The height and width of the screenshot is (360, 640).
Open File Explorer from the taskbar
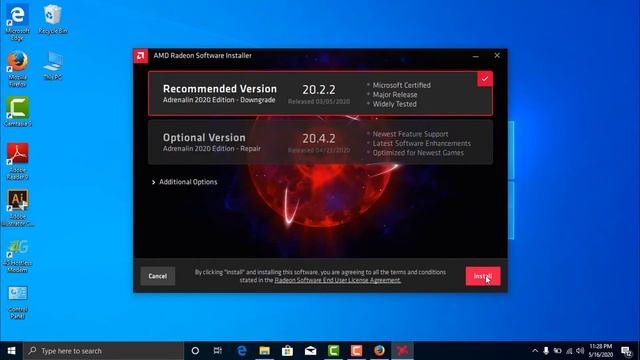264,351
